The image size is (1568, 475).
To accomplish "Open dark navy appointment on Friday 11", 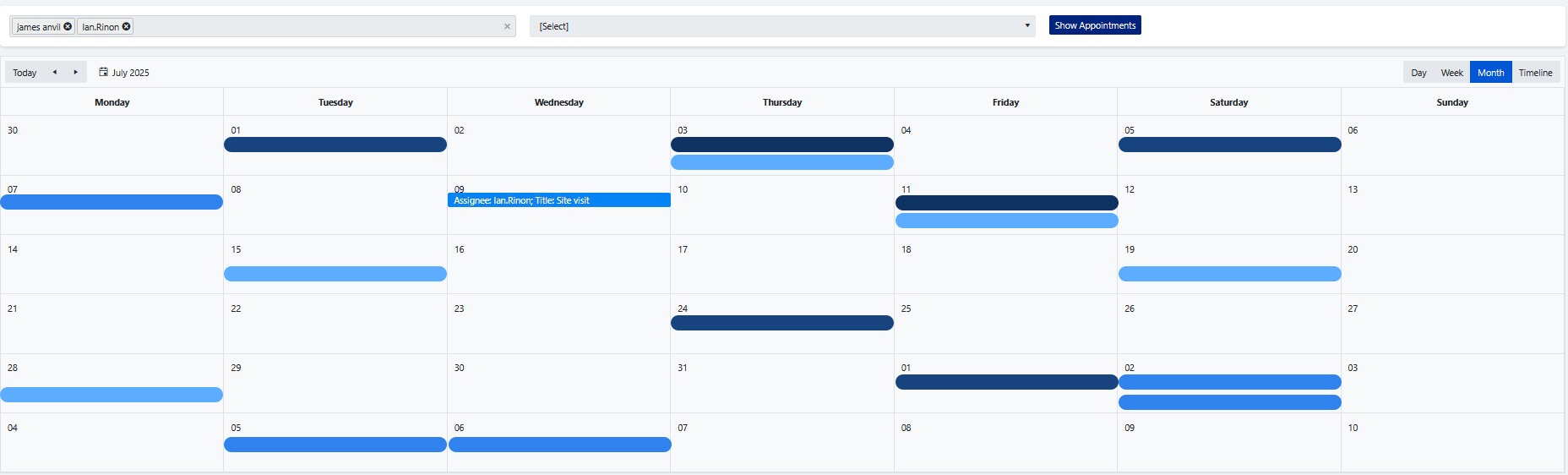I will tap(1006, 203).
